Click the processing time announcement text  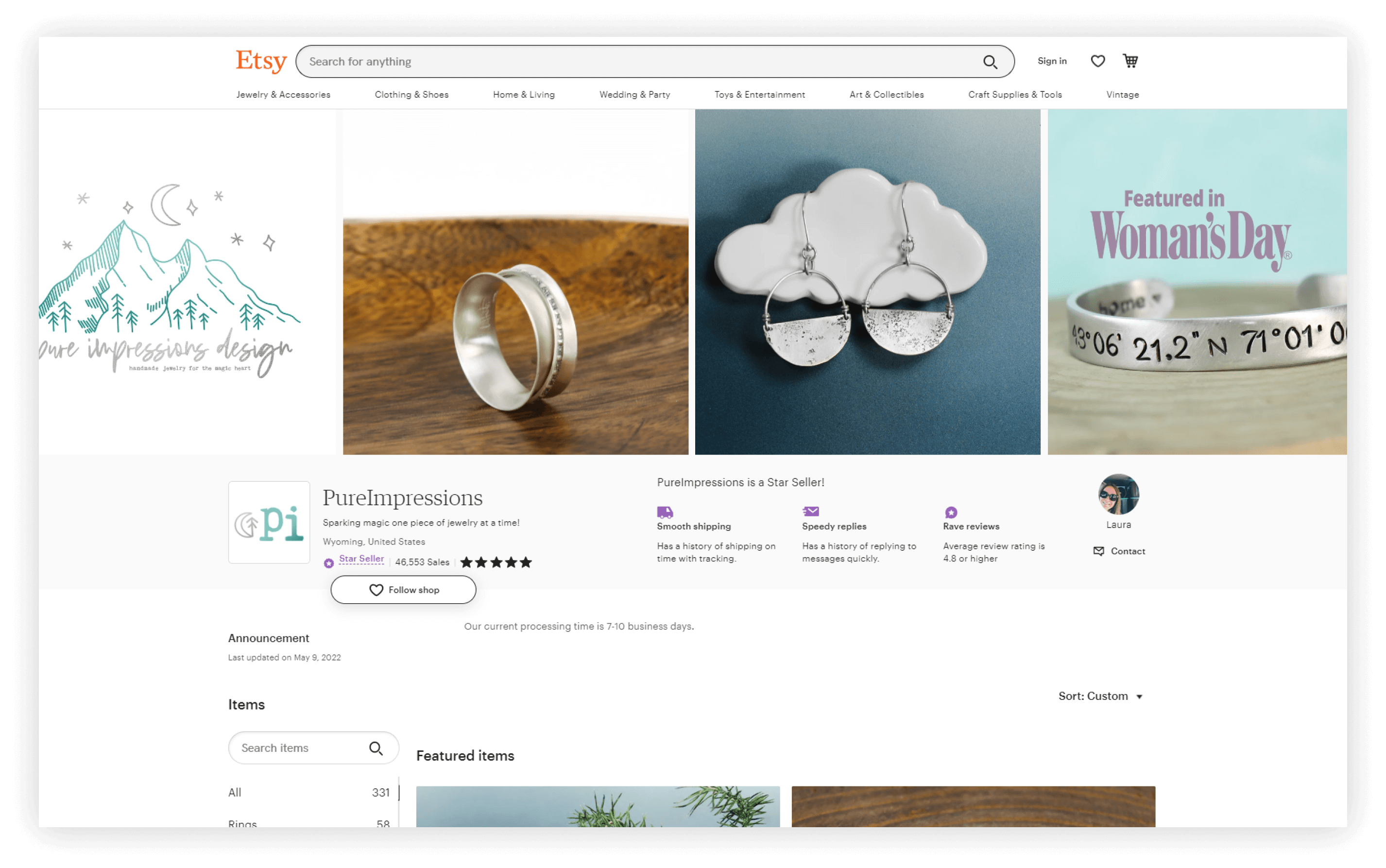[x=579, y=626]
